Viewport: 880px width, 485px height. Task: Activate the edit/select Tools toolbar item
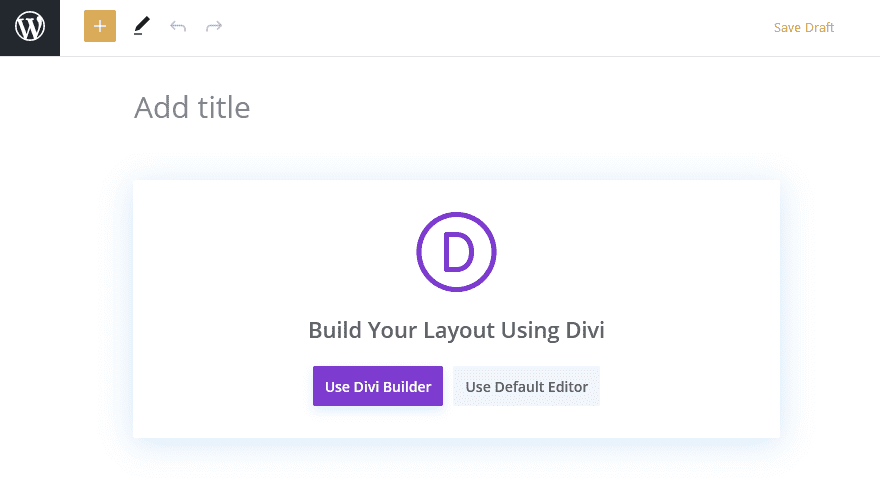(x=142, y=26)
